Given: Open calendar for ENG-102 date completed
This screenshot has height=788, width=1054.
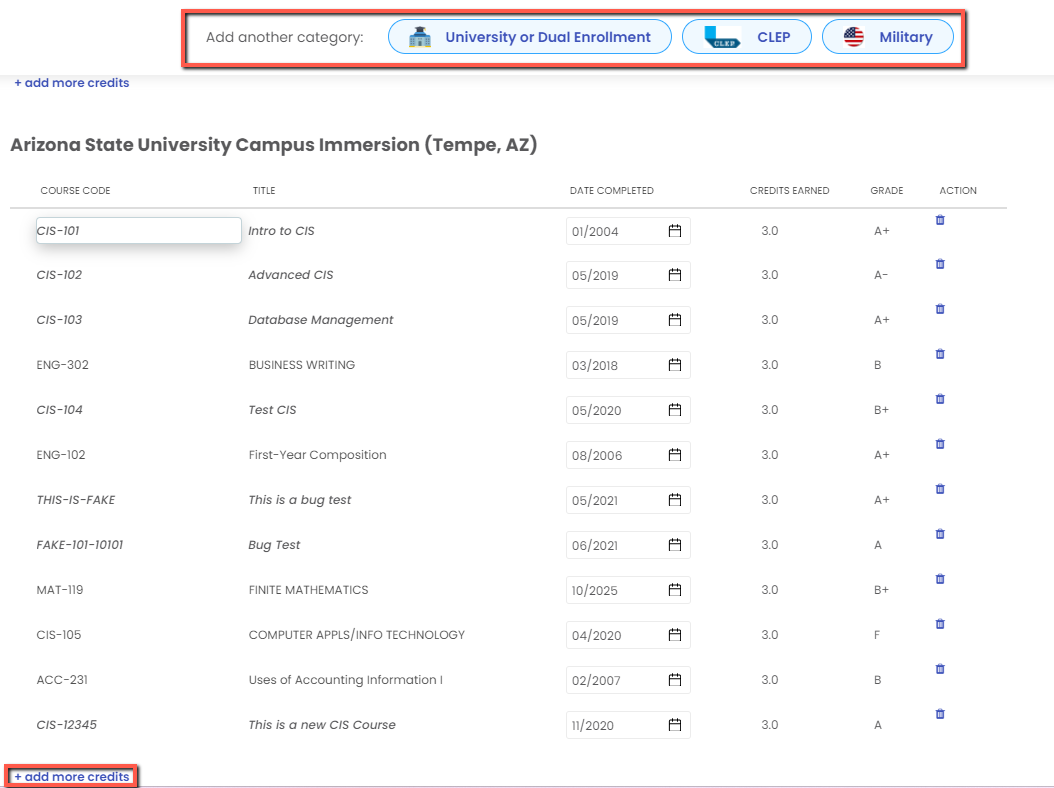Looking at the screenshot, I should click(x=675, y=455).
